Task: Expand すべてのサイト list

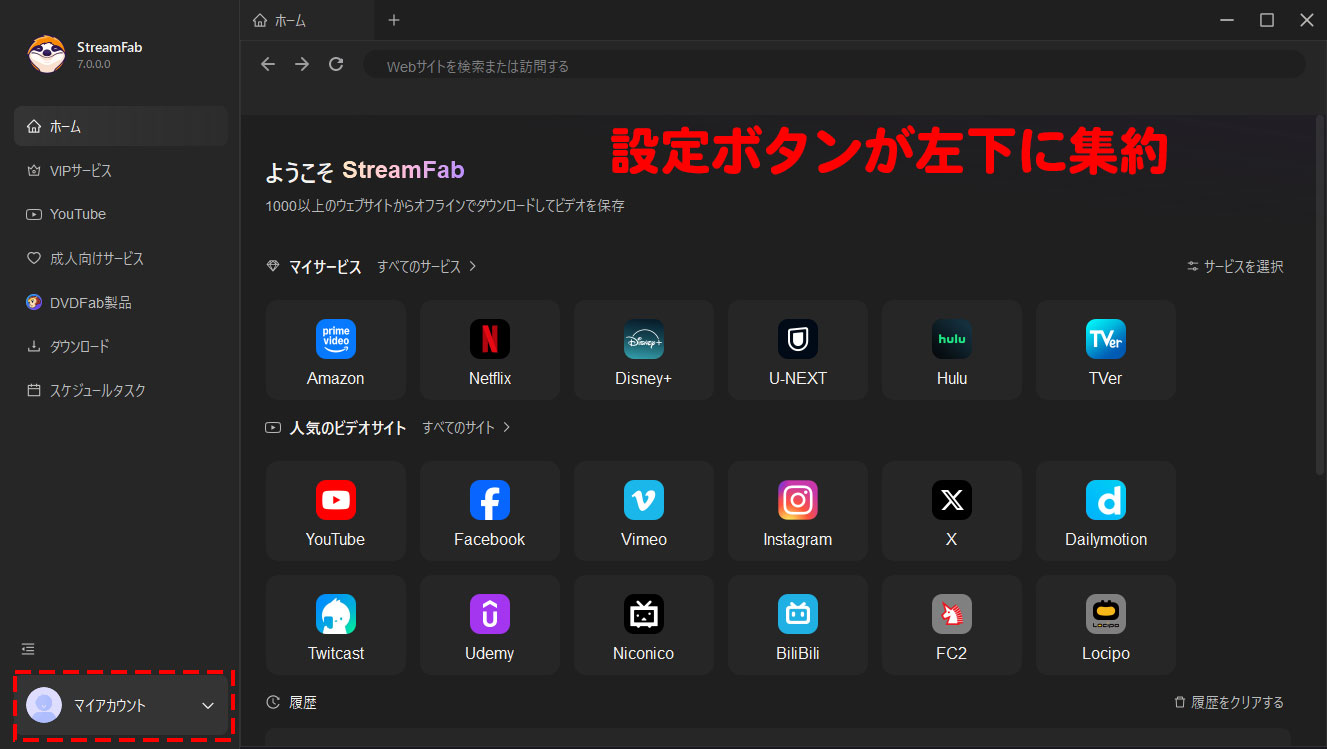Action: 466,428
